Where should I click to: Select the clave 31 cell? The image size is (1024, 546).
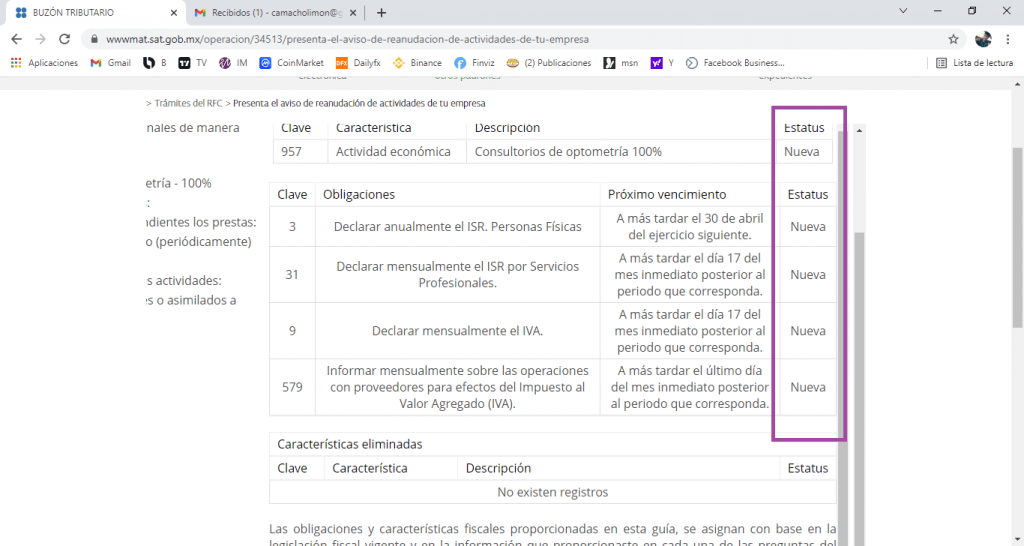click(292, 274)
